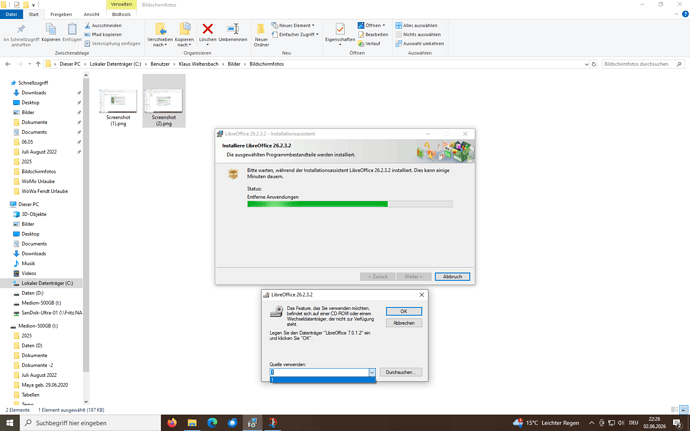Click Abbrechen in the LibreOffice dialog

(x=404, y=323)
